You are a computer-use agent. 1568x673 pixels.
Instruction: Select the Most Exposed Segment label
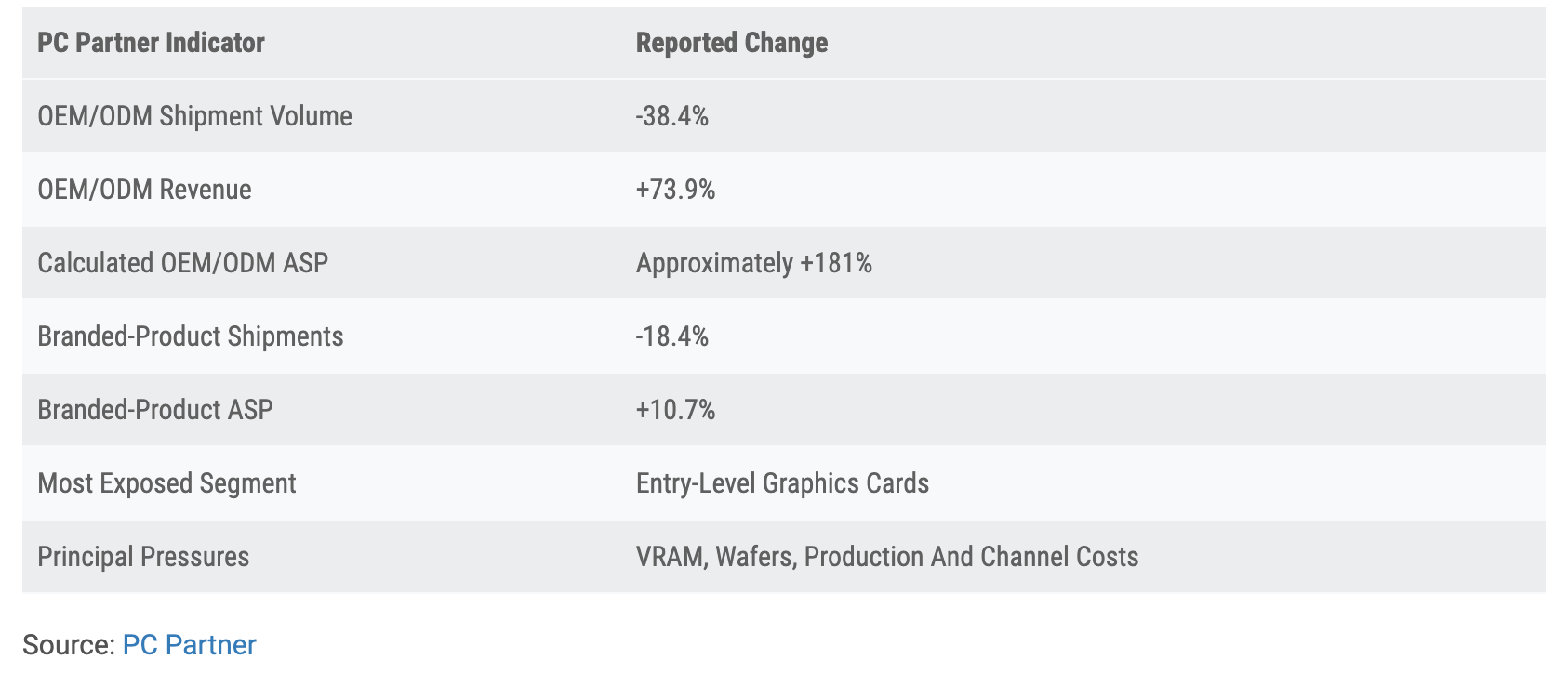166,483
